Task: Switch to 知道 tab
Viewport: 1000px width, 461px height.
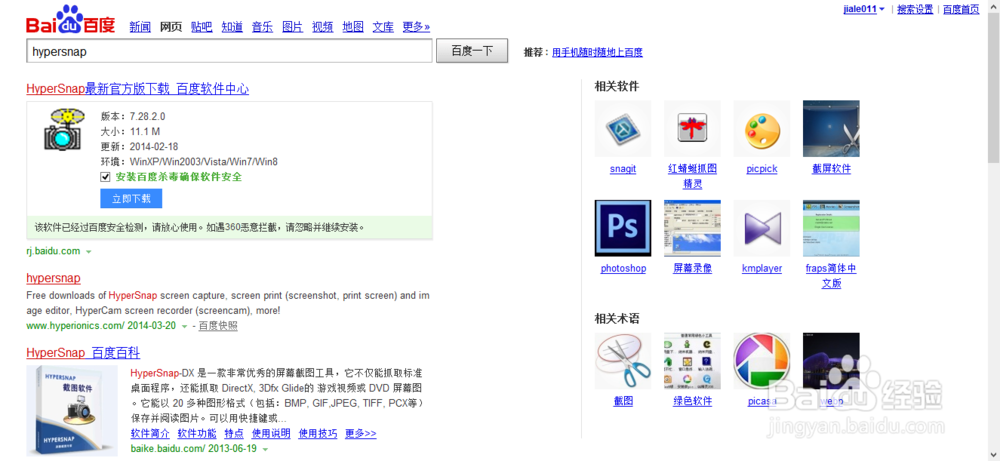Action: coord(232,27)
